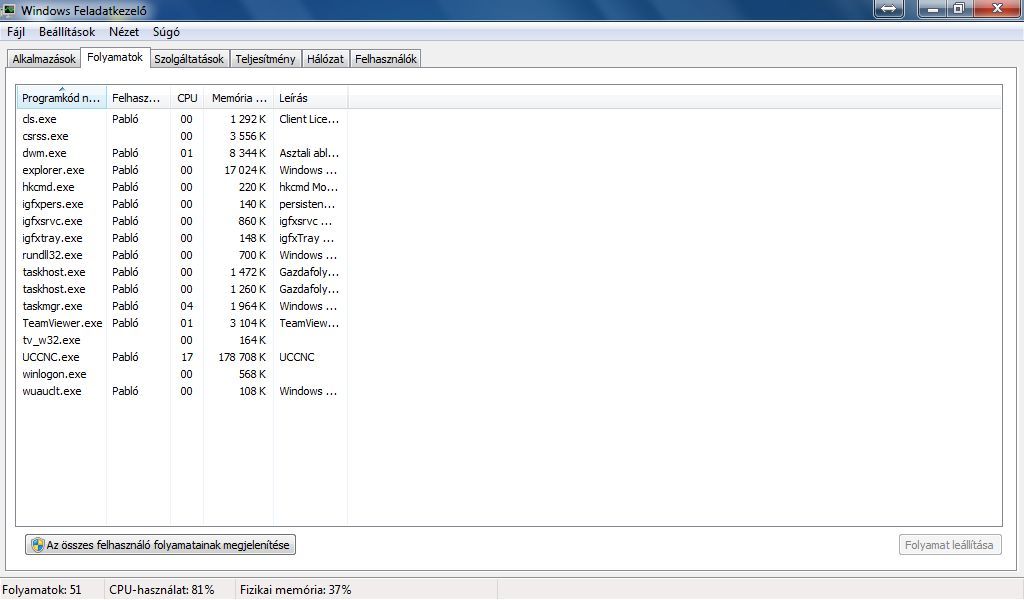The image size is (1024, 600).
Task: Select the explorer.exe process row
Action: point(53,170)
